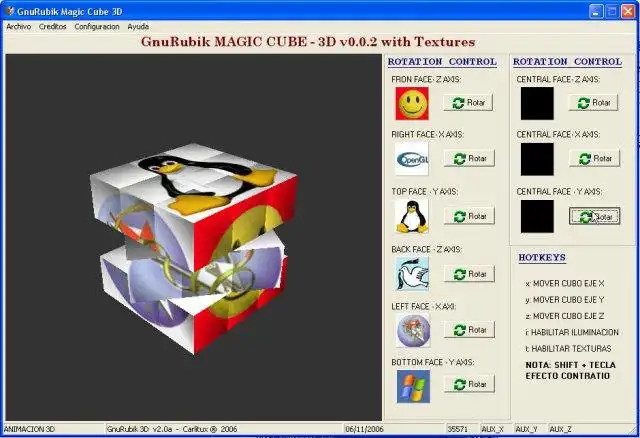Image resolution: width=640 pixels, height=438 pixels.
Task: Rotate the Right Face X axis
Action: (469, 158)
